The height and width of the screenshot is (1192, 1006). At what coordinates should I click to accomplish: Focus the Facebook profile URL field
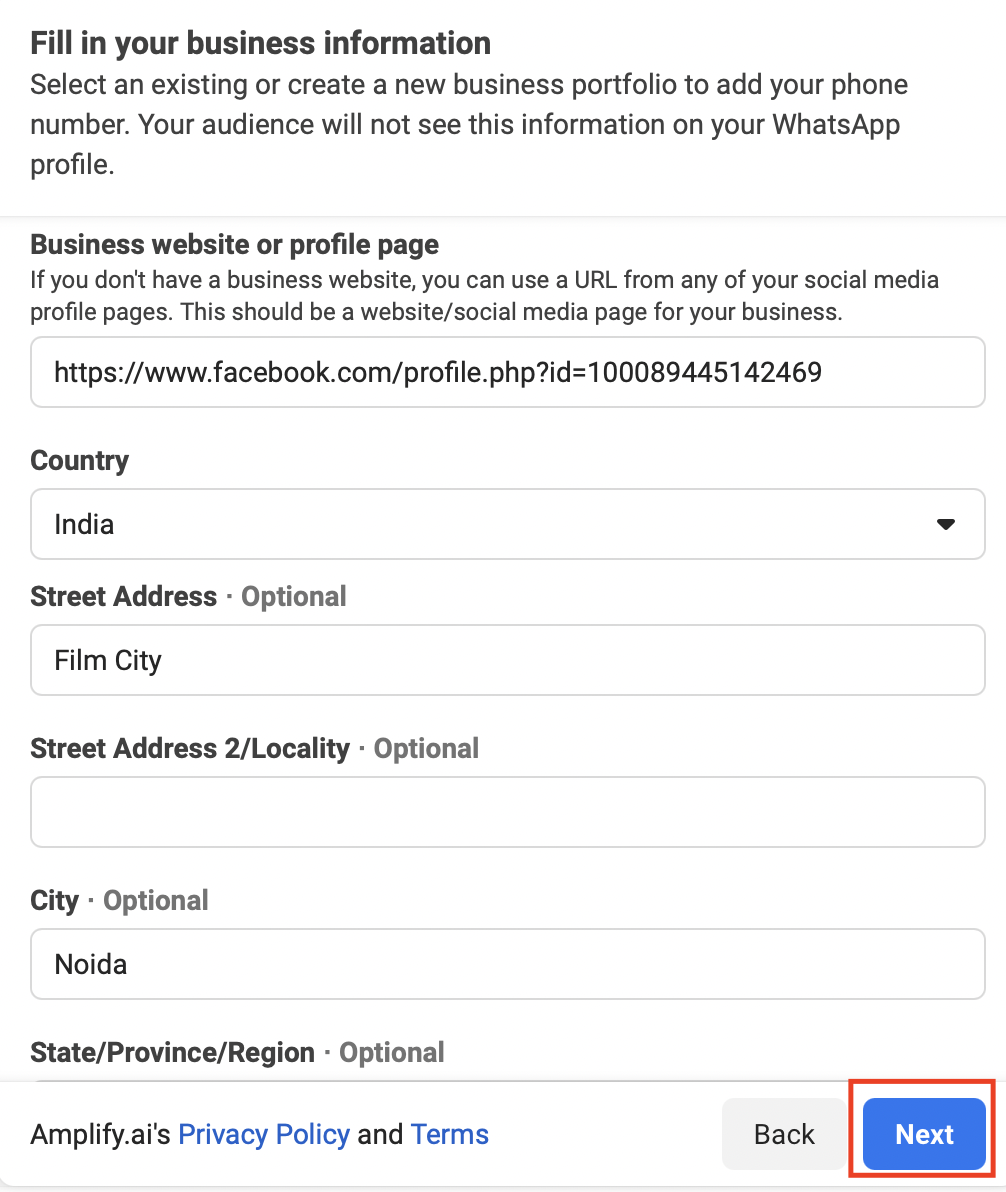pos(508,372)
